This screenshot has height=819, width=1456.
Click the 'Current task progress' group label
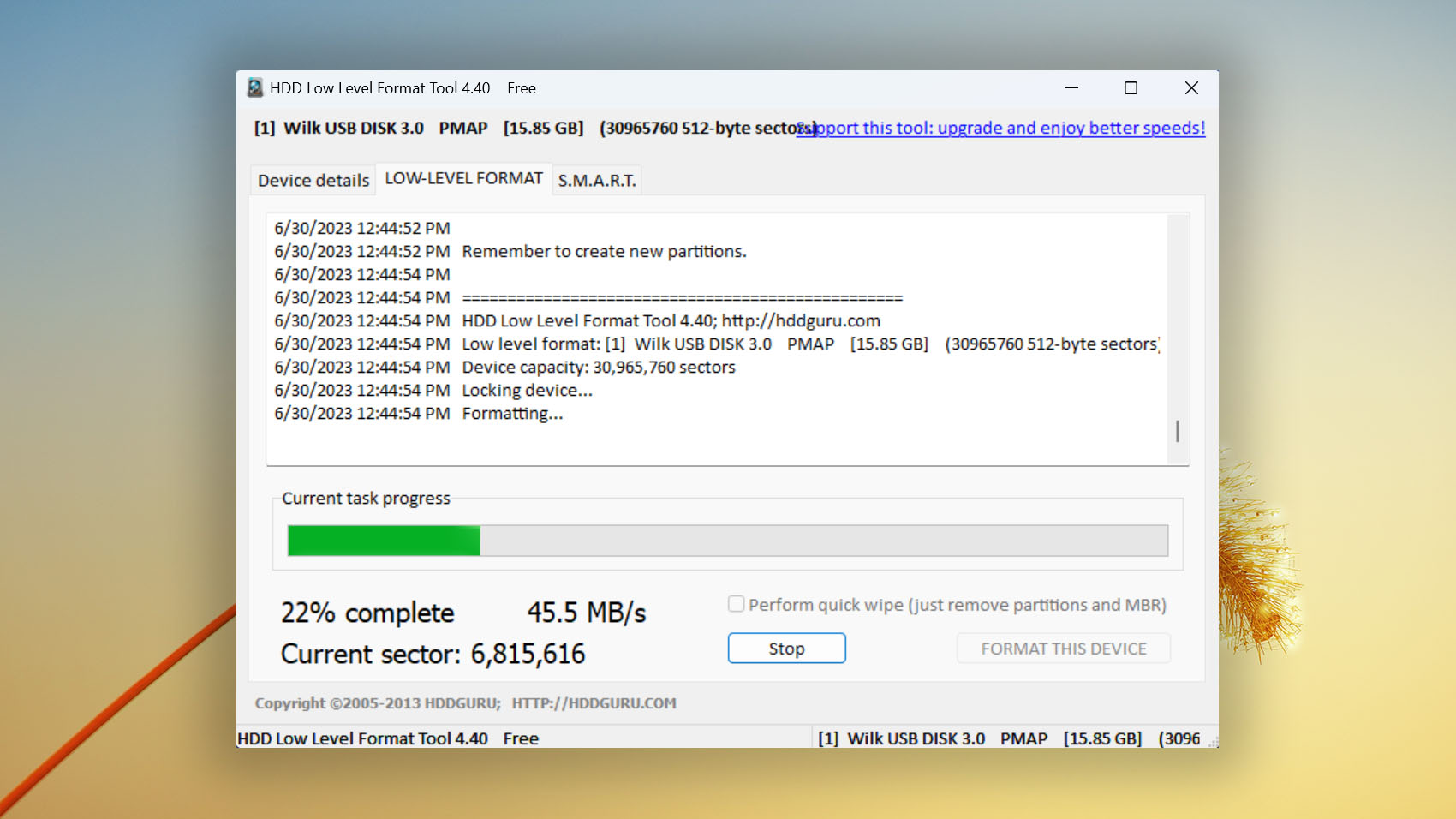(x=366, y=498)
